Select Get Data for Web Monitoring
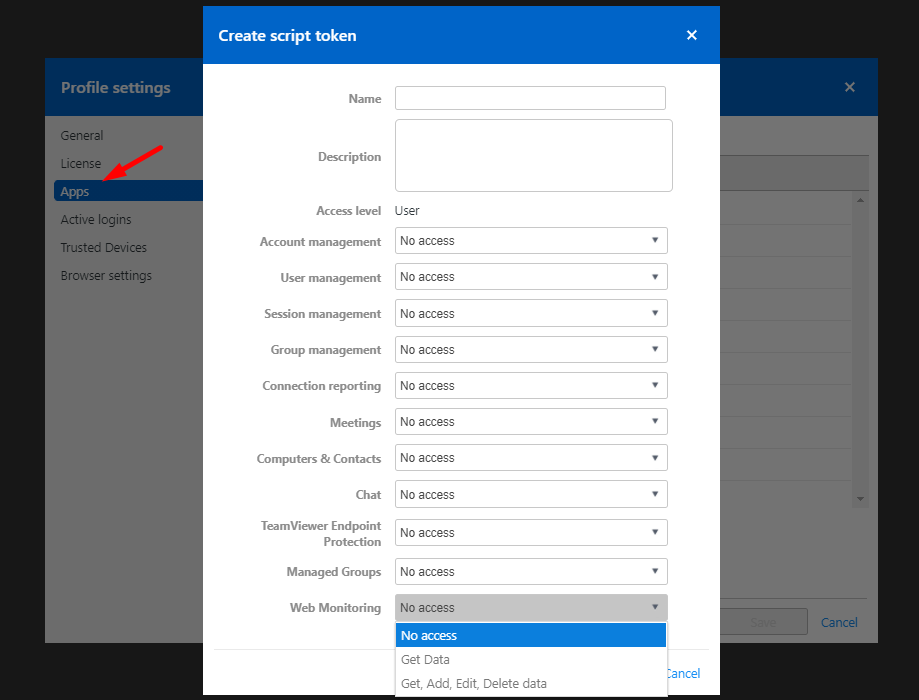 (427, 659)
